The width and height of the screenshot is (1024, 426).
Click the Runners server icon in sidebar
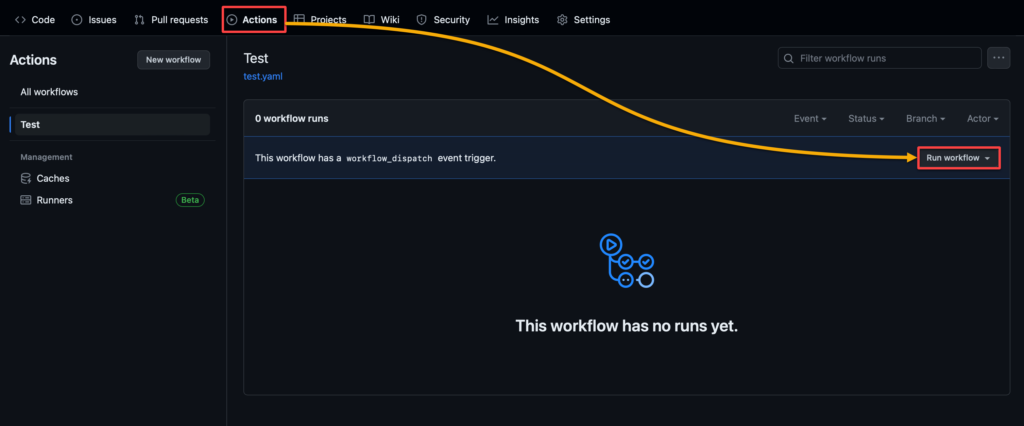(x=26, y=200)
